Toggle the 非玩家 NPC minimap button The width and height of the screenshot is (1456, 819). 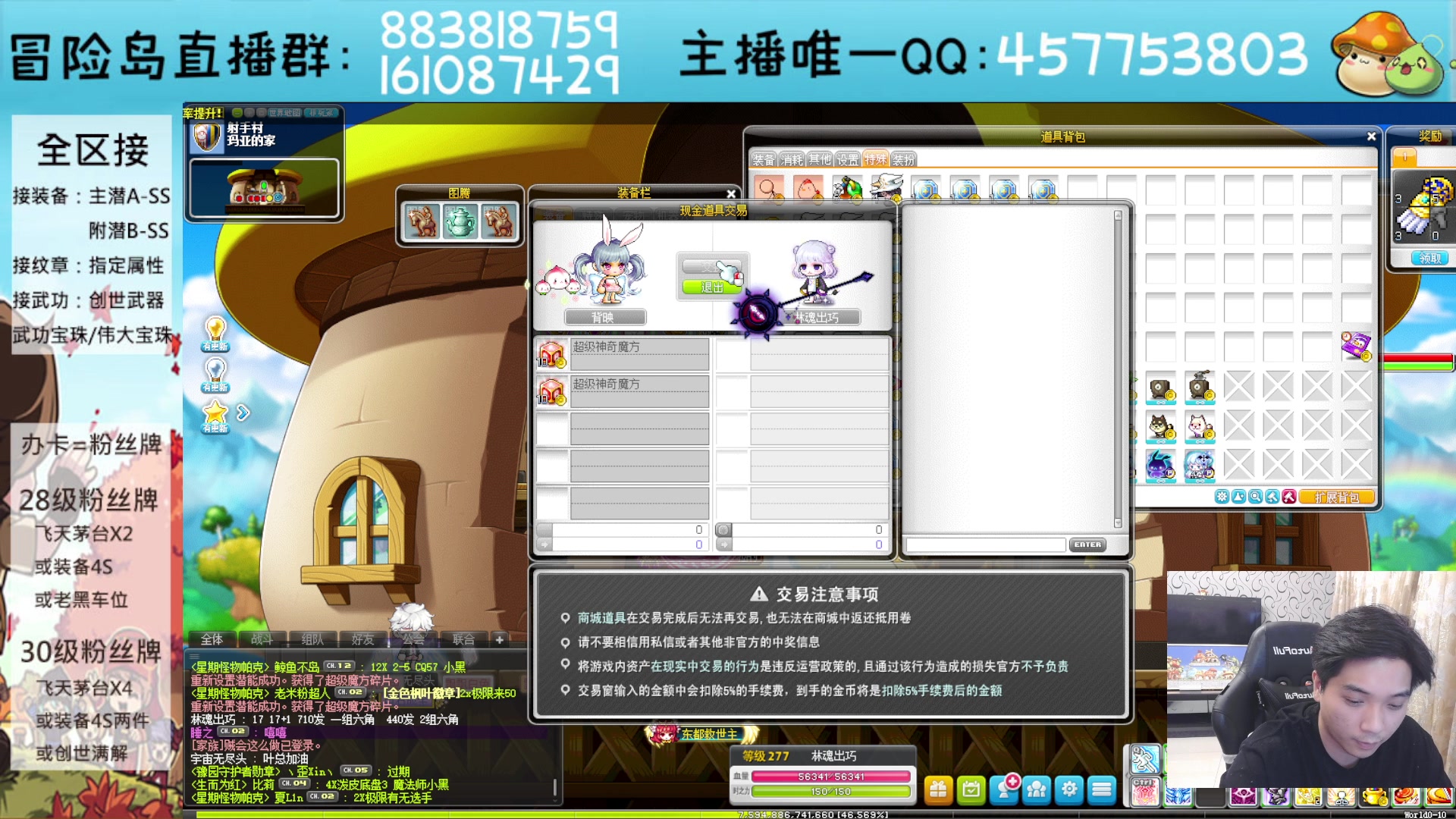click(321, 113)
